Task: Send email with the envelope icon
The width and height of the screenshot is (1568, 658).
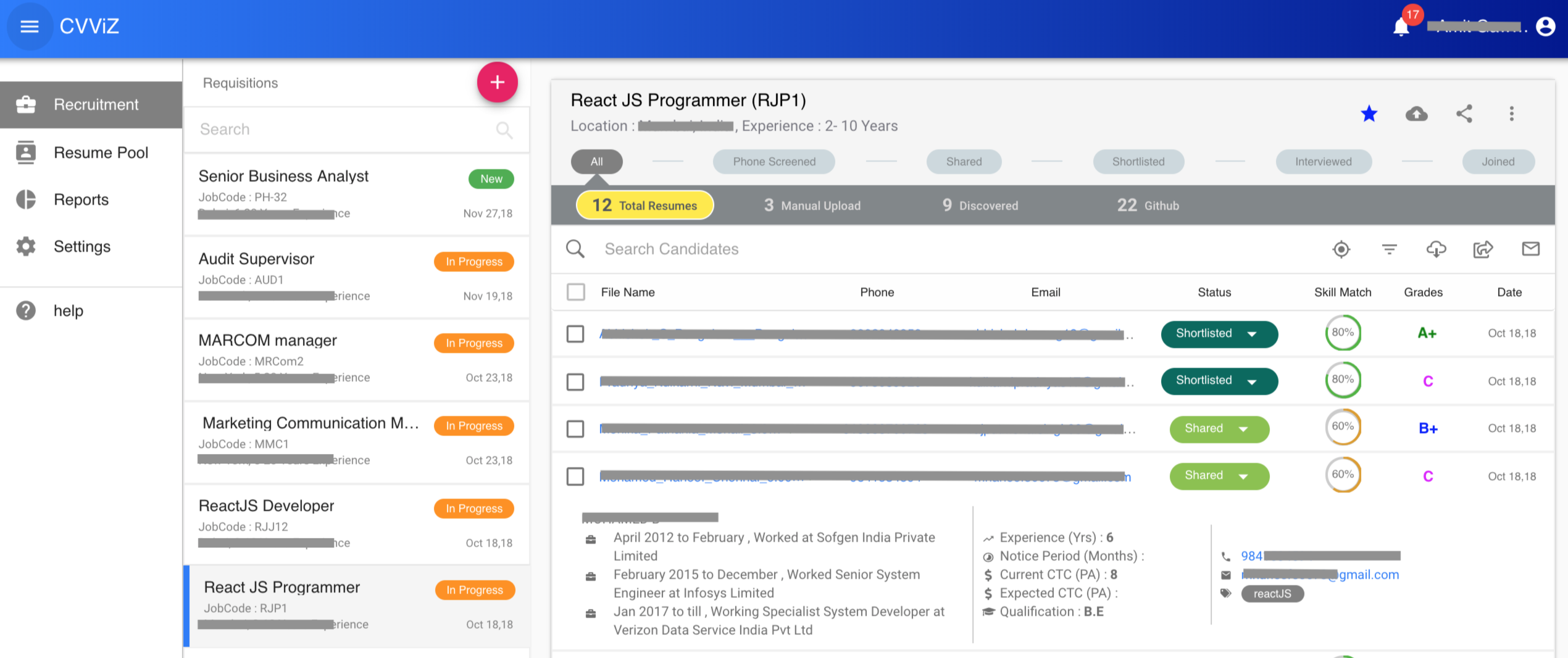Action: point(1531,249)
